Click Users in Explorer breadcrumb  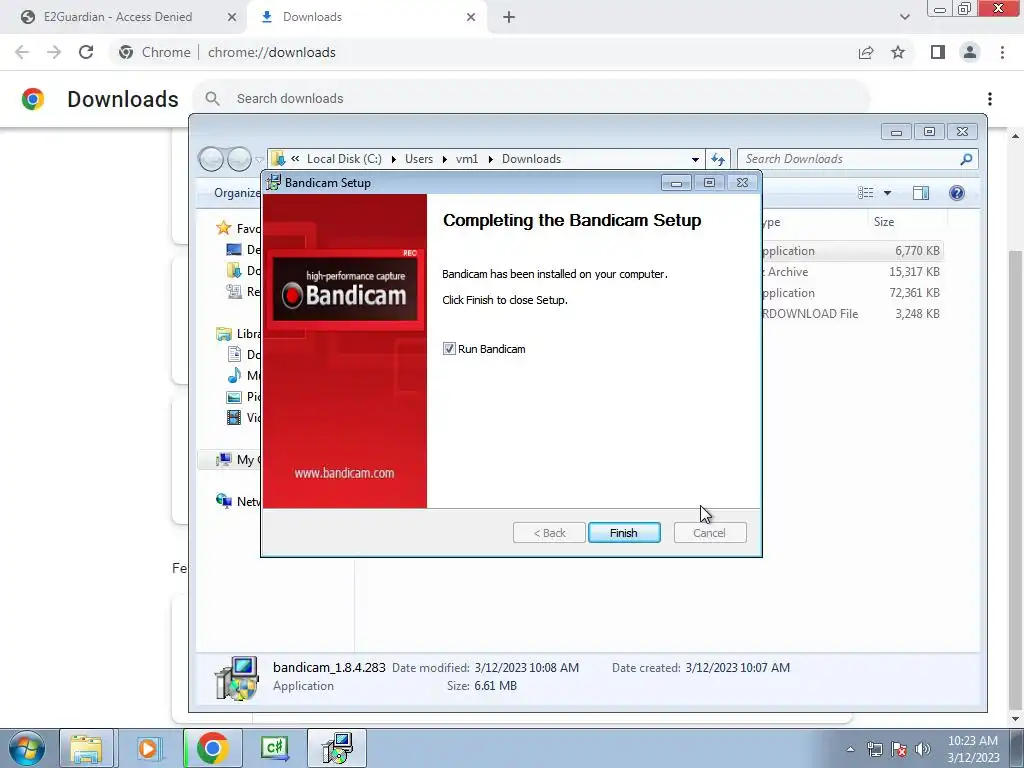(419, 159)
